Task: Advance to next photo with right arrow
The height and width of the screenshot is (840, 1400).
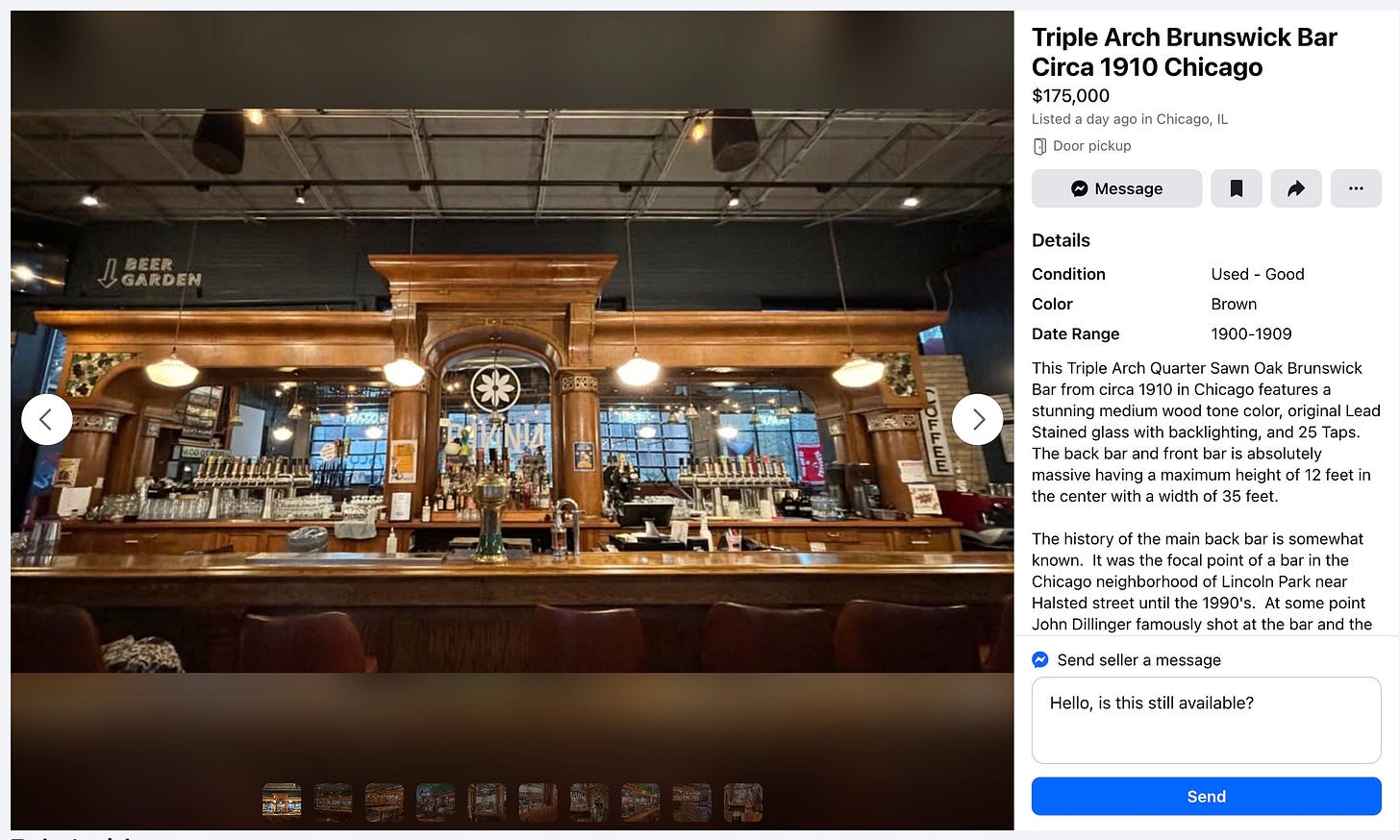Action: (977, 419)
